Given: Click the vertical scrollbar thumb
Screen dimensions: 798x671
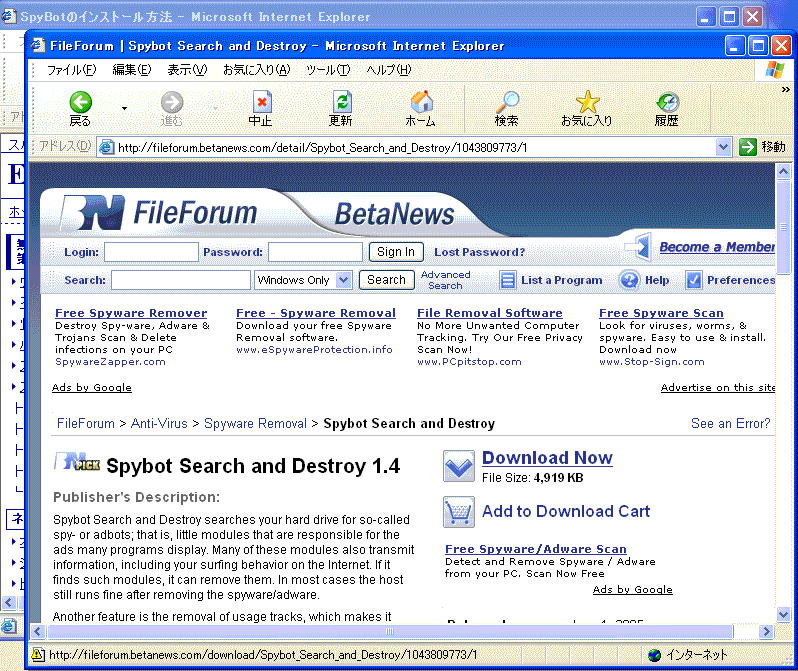Looking at the screenshot, I should click(x=783, y=227).
